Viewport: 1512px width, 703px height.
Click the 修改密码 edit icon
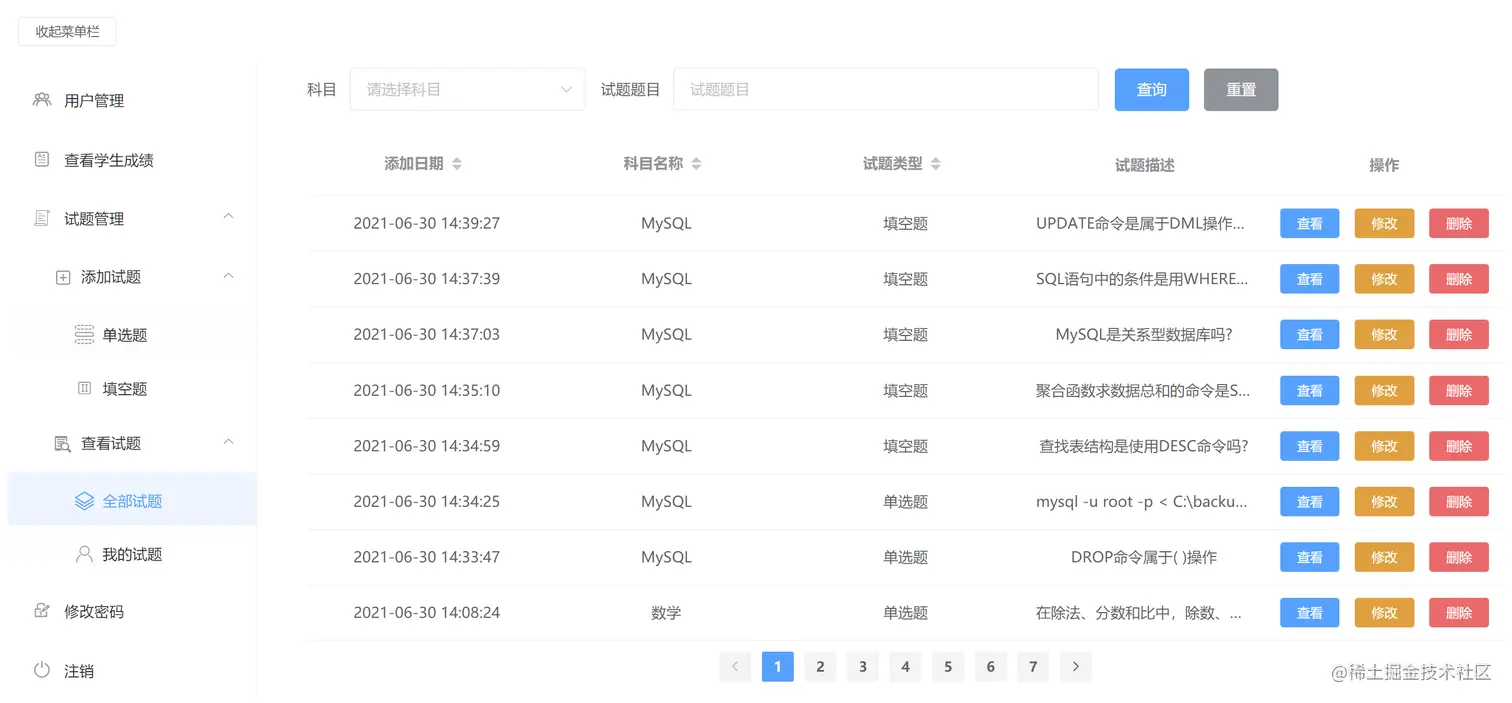(x=41, y=610)
